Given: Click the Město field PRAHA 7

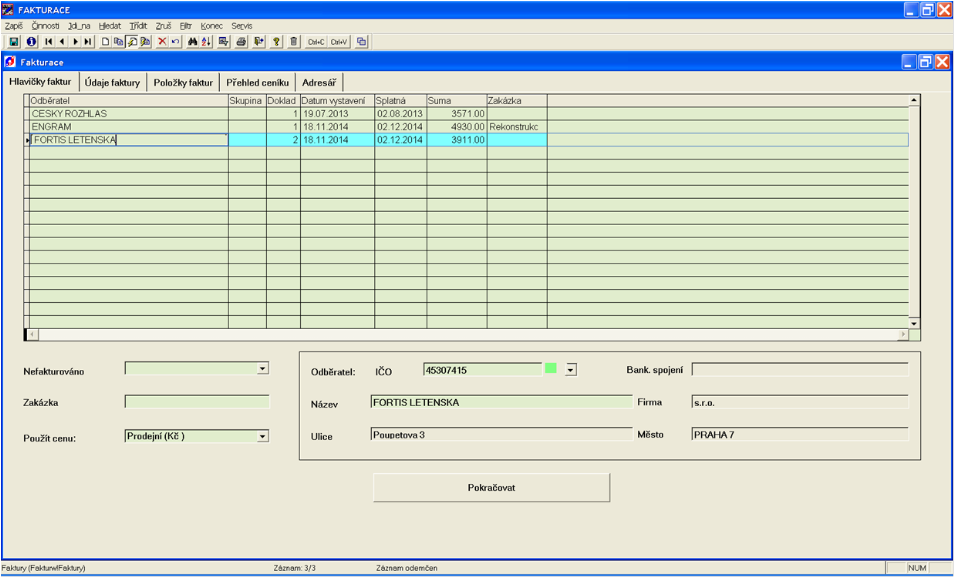Looking at the screenshot, I should pos(800,435).
